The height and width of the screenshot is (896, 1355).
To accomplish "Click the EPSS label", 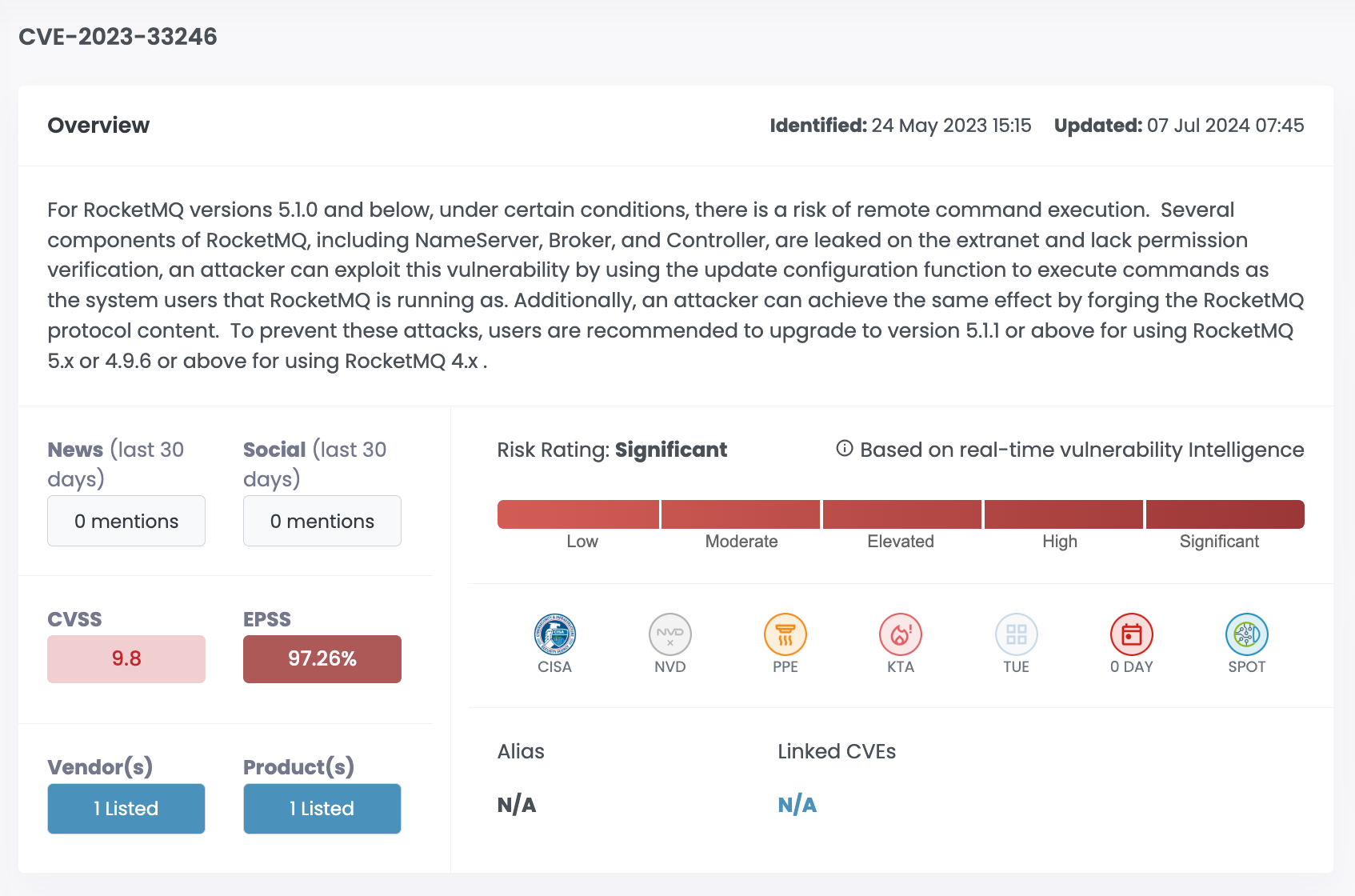I will pos(267,619).
